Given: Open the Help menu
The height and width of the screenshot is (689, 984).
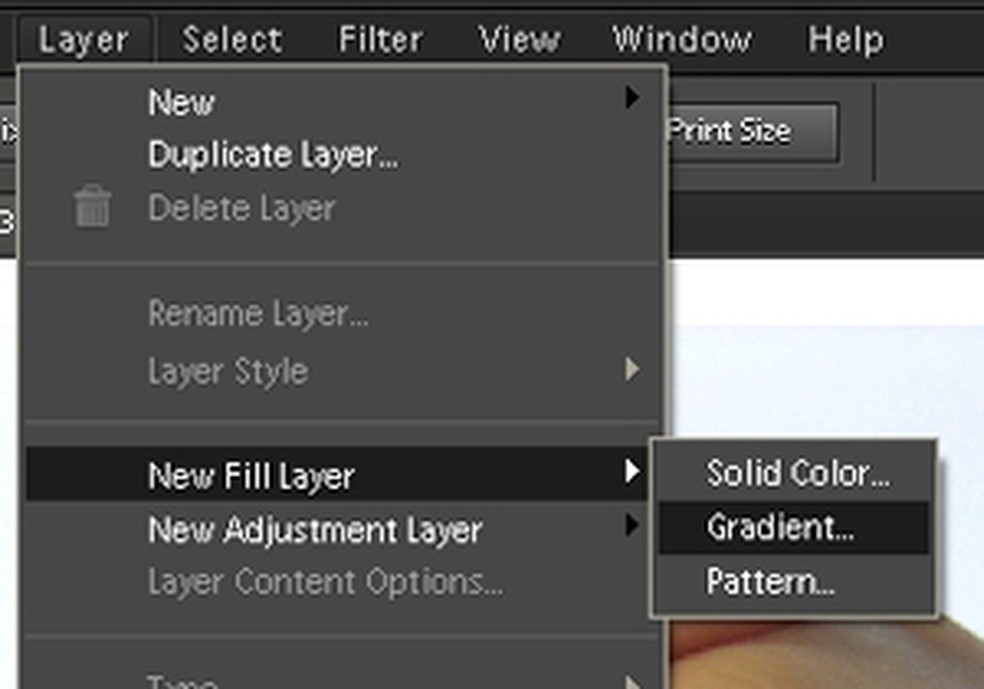Looking at the screenshot, I should [x=845, y=40].
